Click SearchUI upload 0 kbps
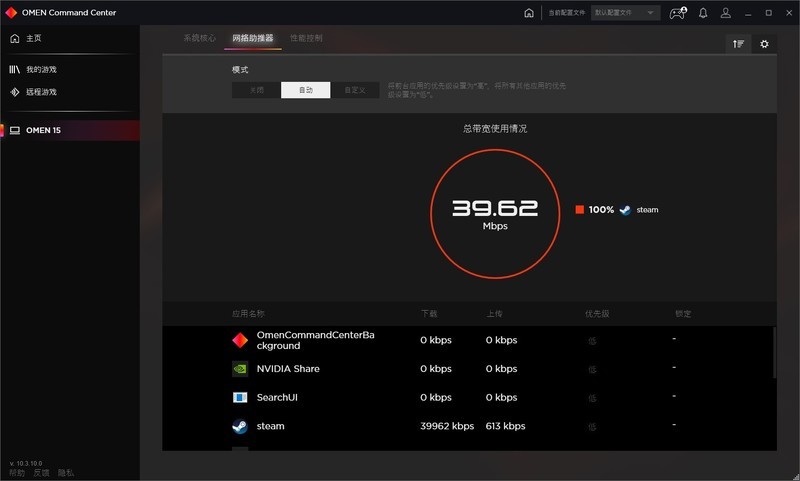The image size is (800, 481). pyautogui.click(x=502, y=397)
